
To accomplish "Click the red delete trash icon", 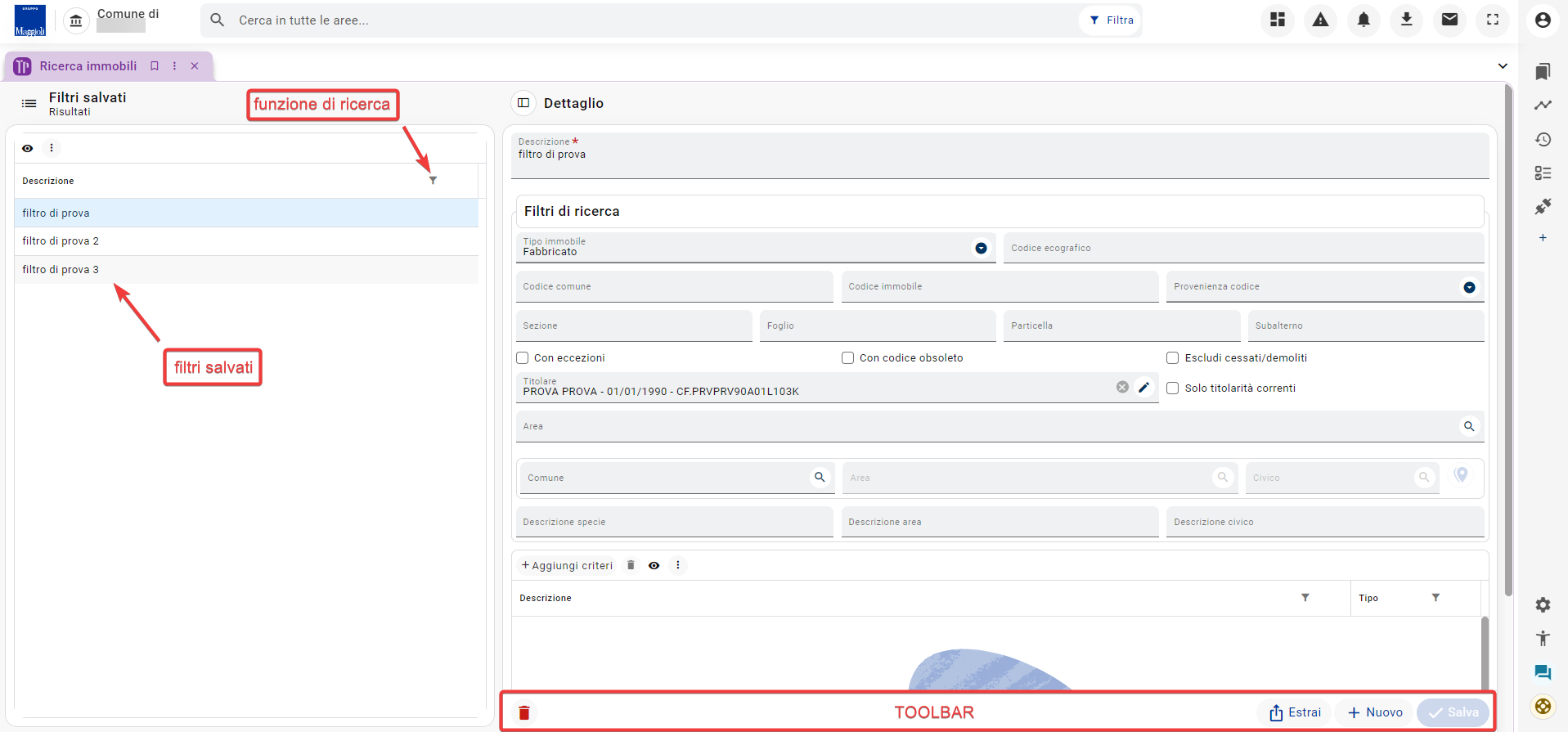I will [x=524, y=713].
